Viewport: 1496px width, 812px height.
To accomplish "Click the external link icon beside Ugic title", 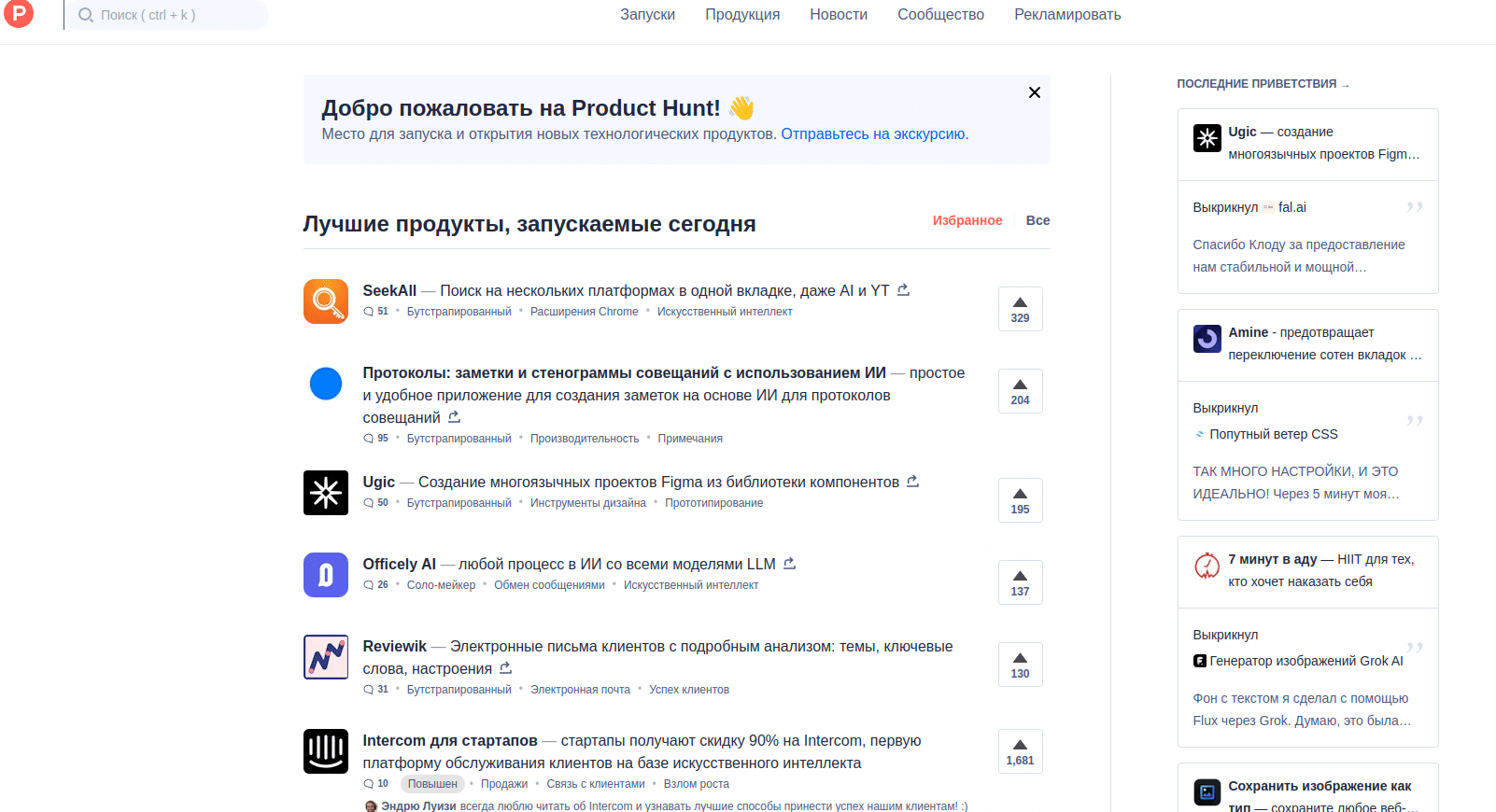I will (x=912, y=482).
